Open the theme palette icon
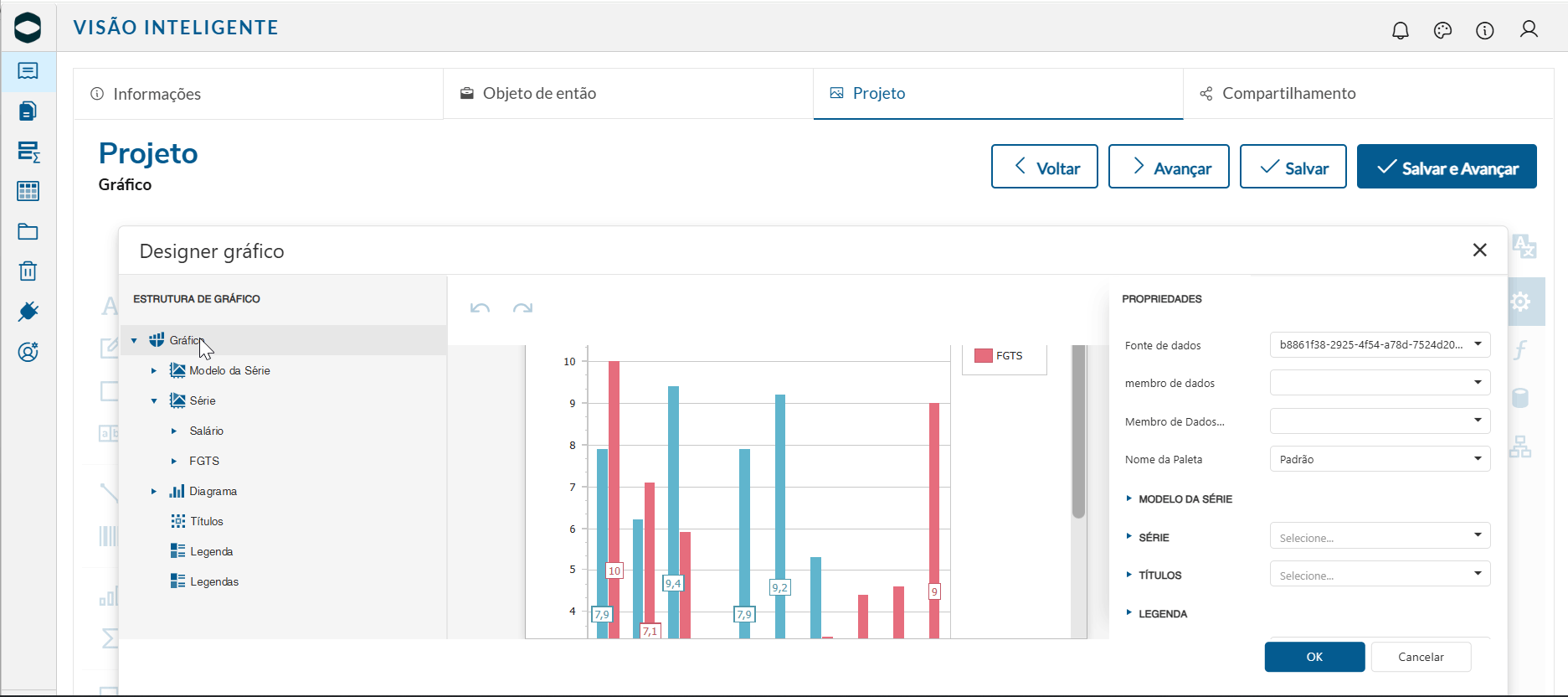The width and height of the screenshot is (1568, 697). coord(1442,30)
